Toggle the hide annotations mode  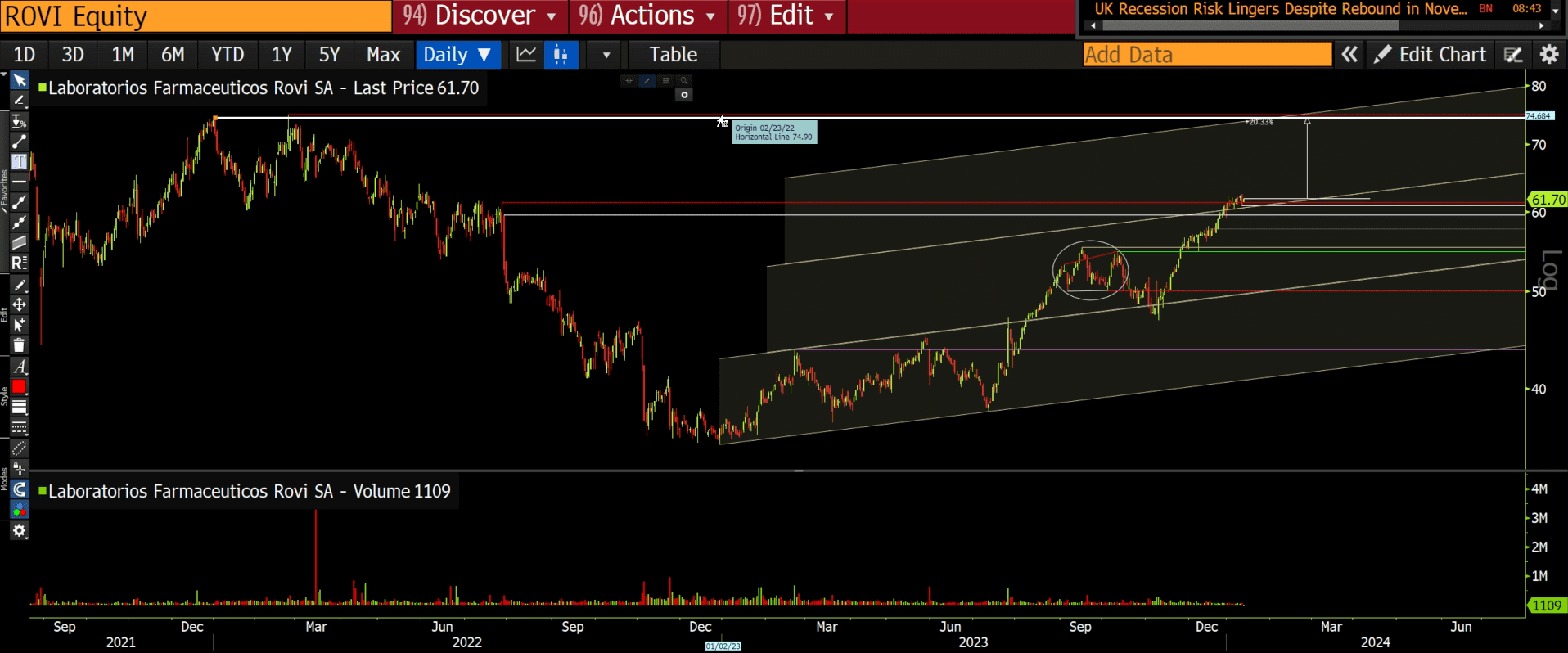tap(20, 448)
